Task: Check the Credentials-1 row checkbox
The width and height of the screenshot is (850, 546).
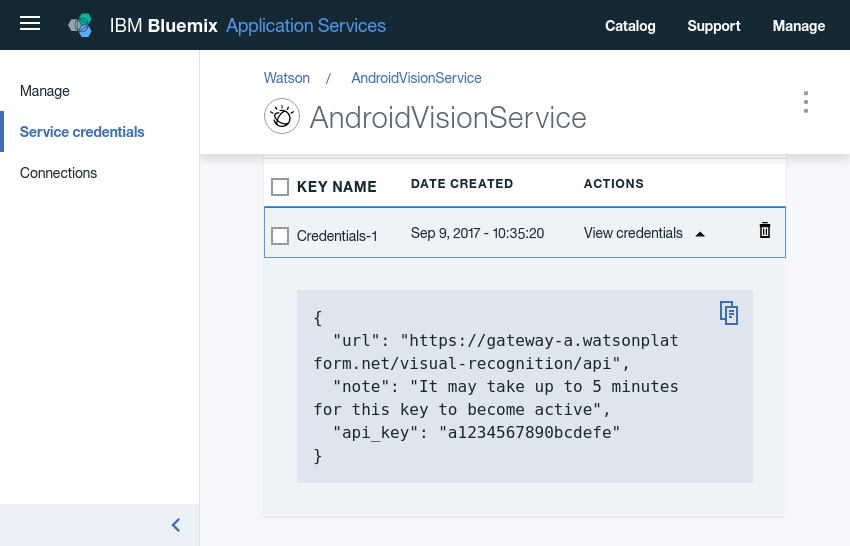Action: tap(280, 236)
